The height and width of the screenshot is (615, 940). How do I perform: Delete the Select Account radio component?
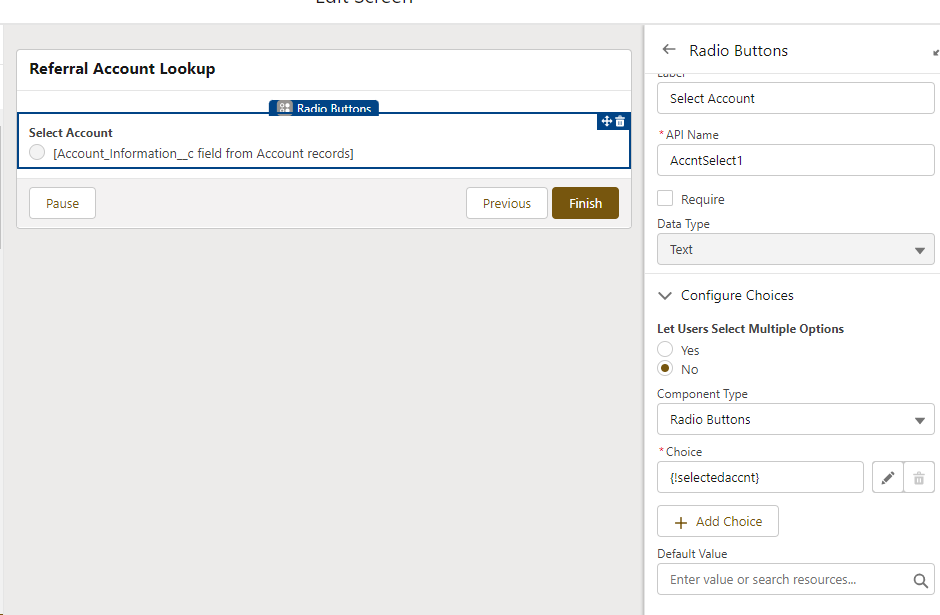[620, 121]
